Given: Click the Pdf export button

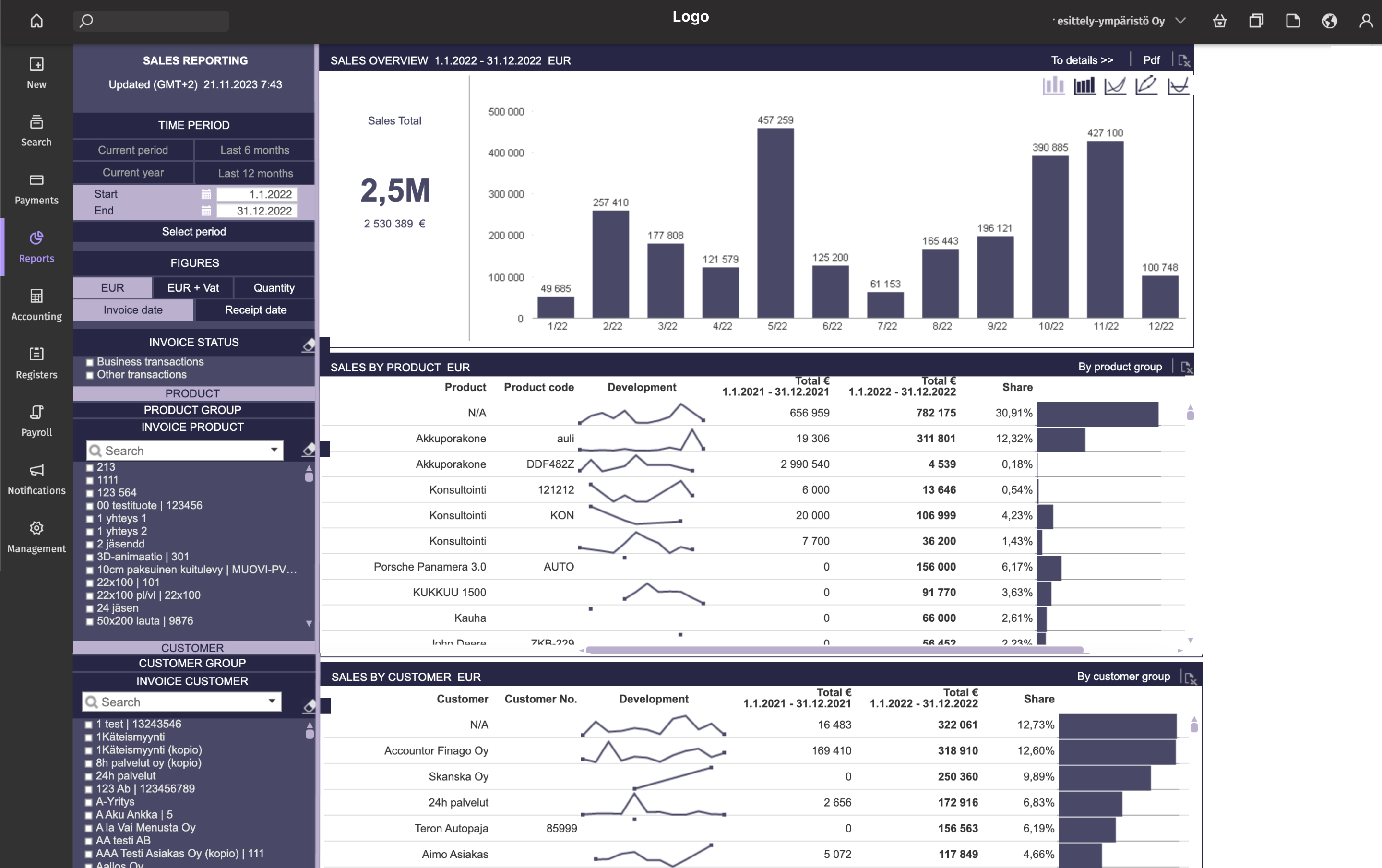Looking at the screenshot, I should 1151,60.
